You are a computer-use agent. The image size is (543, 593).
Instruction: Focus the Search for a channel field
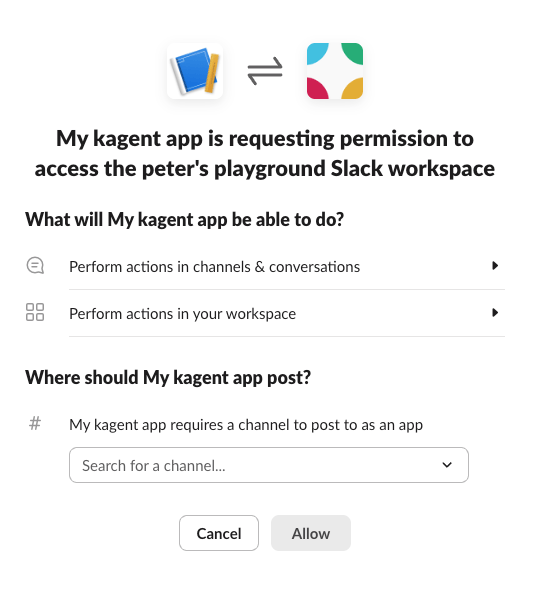tap(269, 465)
